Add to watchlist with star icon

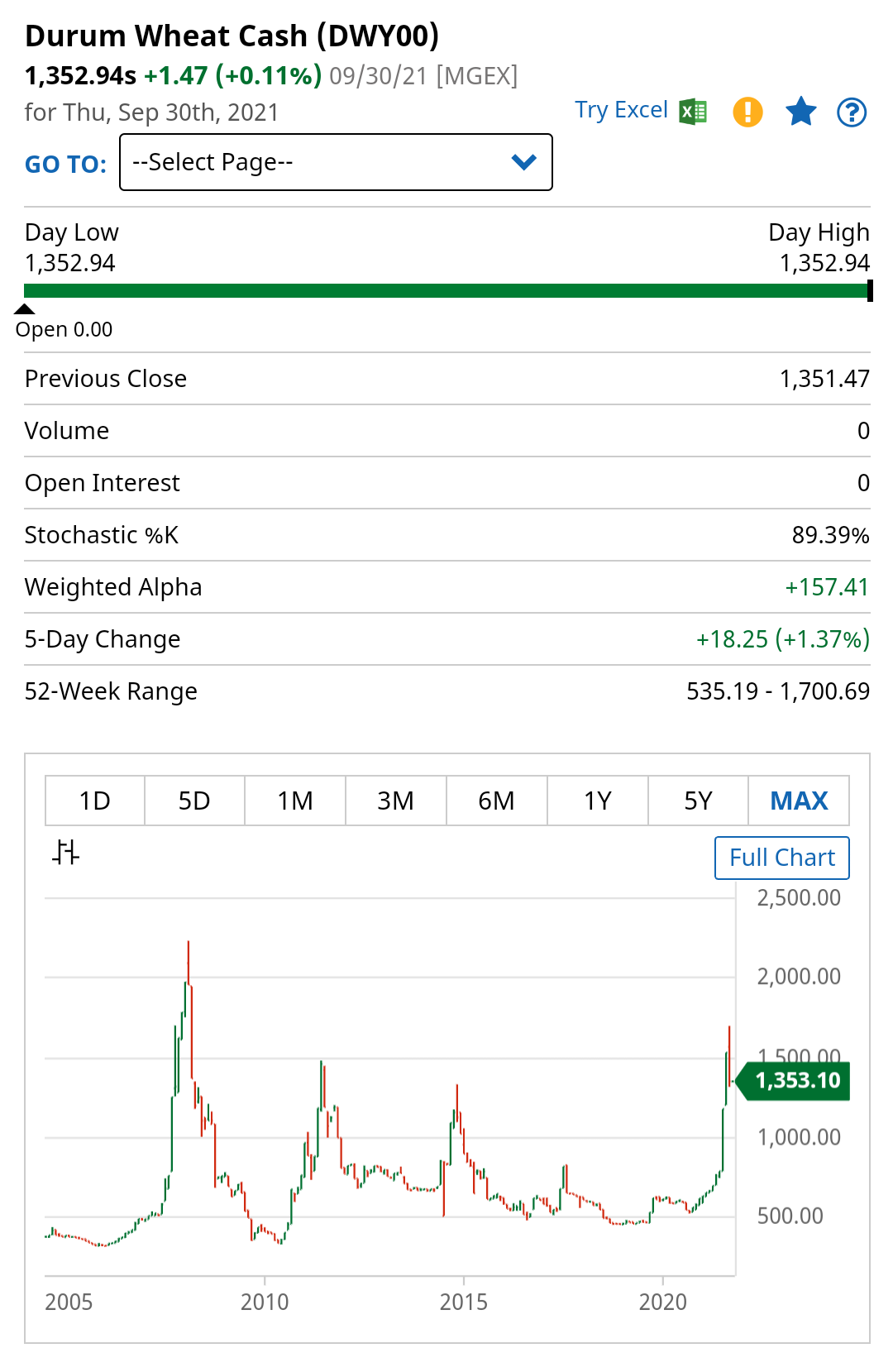click(x=800, y=111)
